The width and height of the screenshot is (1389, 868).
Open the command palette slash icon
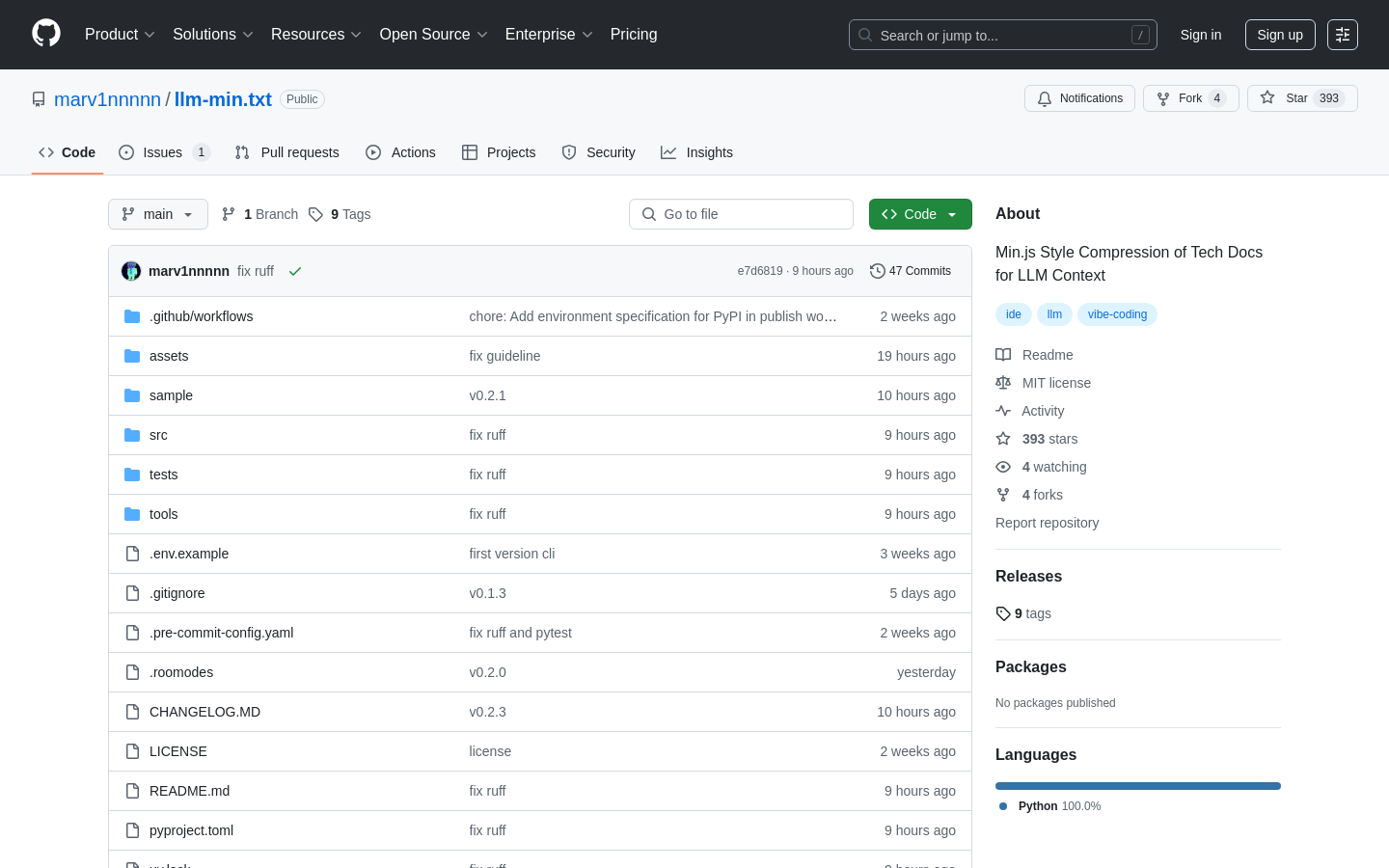tap(1140, 35)
